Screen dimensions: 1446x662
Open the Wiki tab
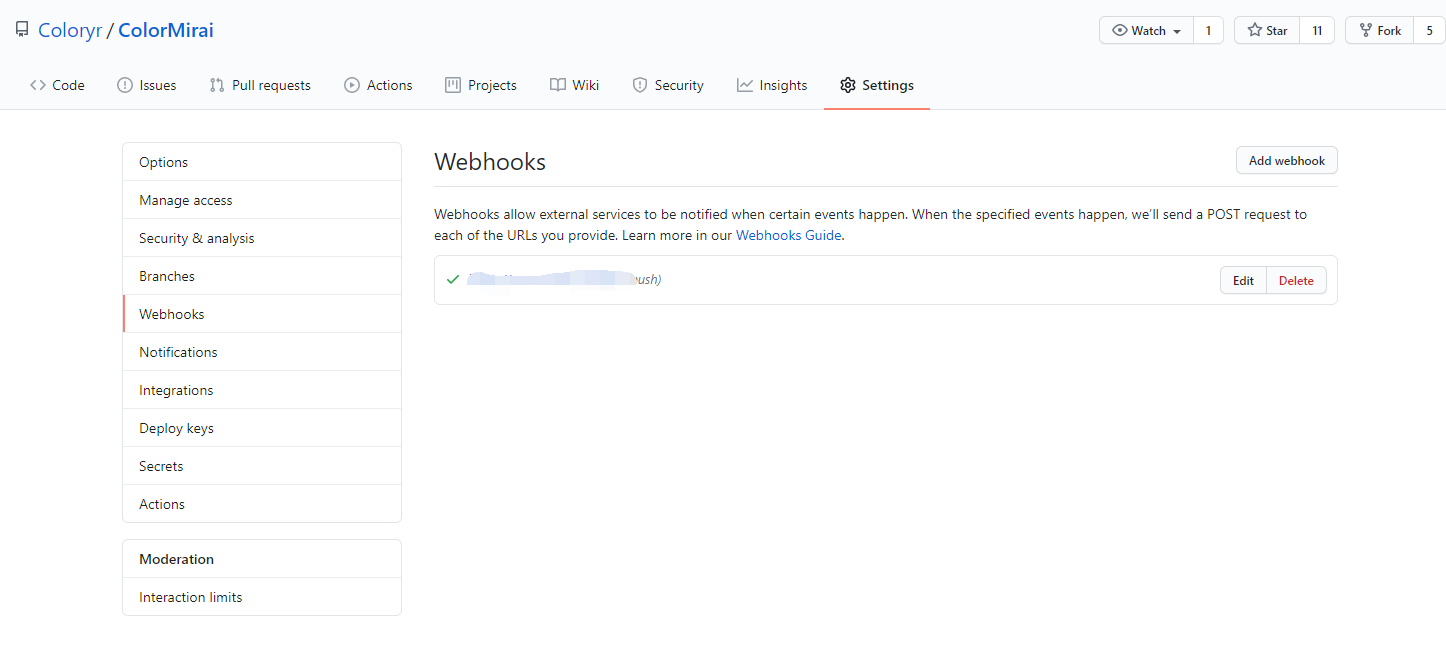click(575, 85)
